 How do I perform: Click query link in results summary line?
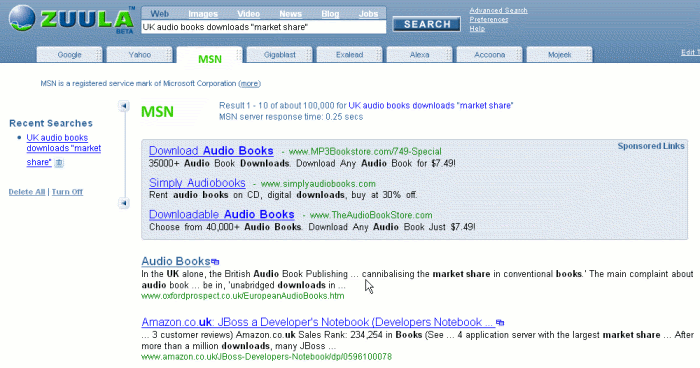[431, 106]
